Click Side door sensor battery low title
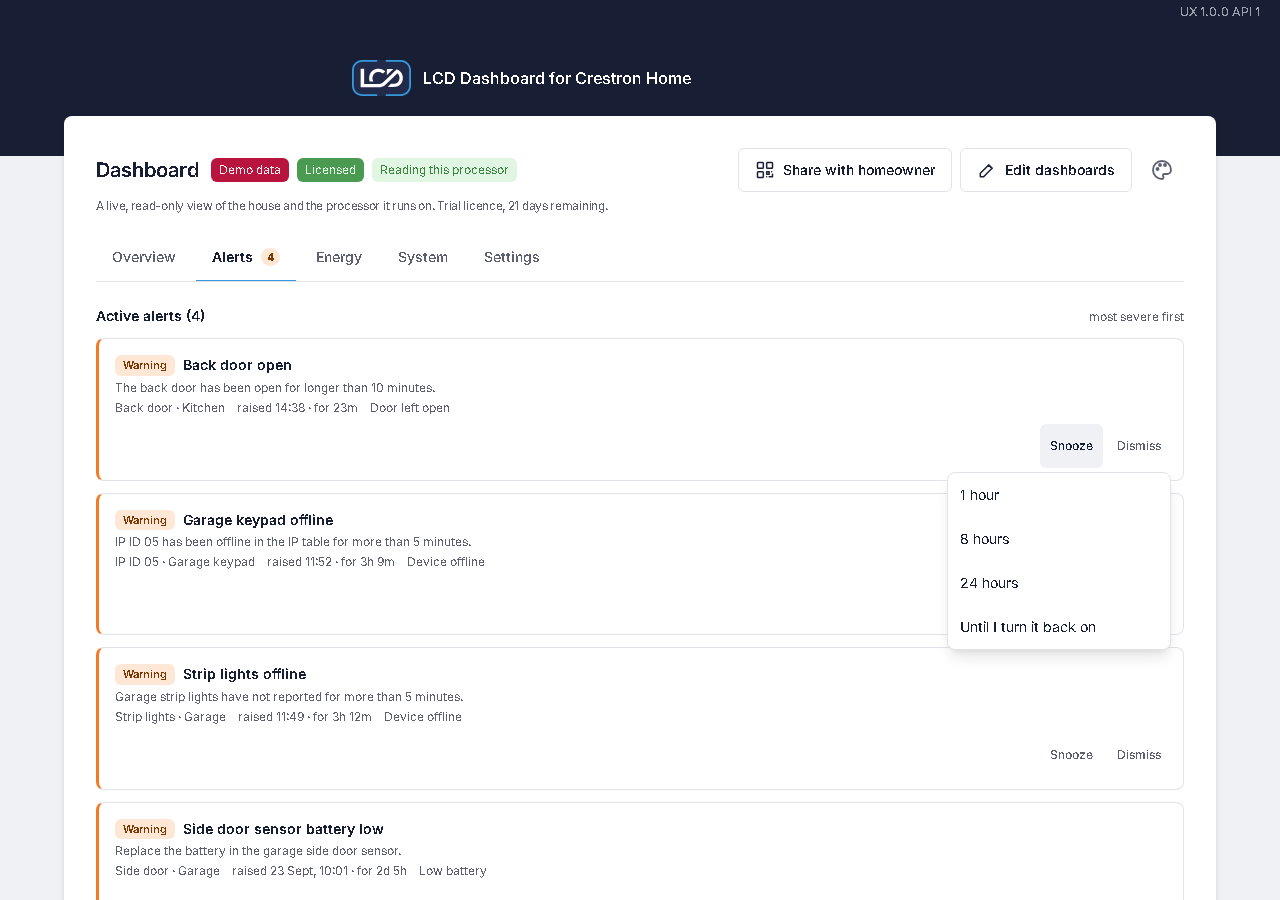The image size is (1280, 900). pos(283,829)
